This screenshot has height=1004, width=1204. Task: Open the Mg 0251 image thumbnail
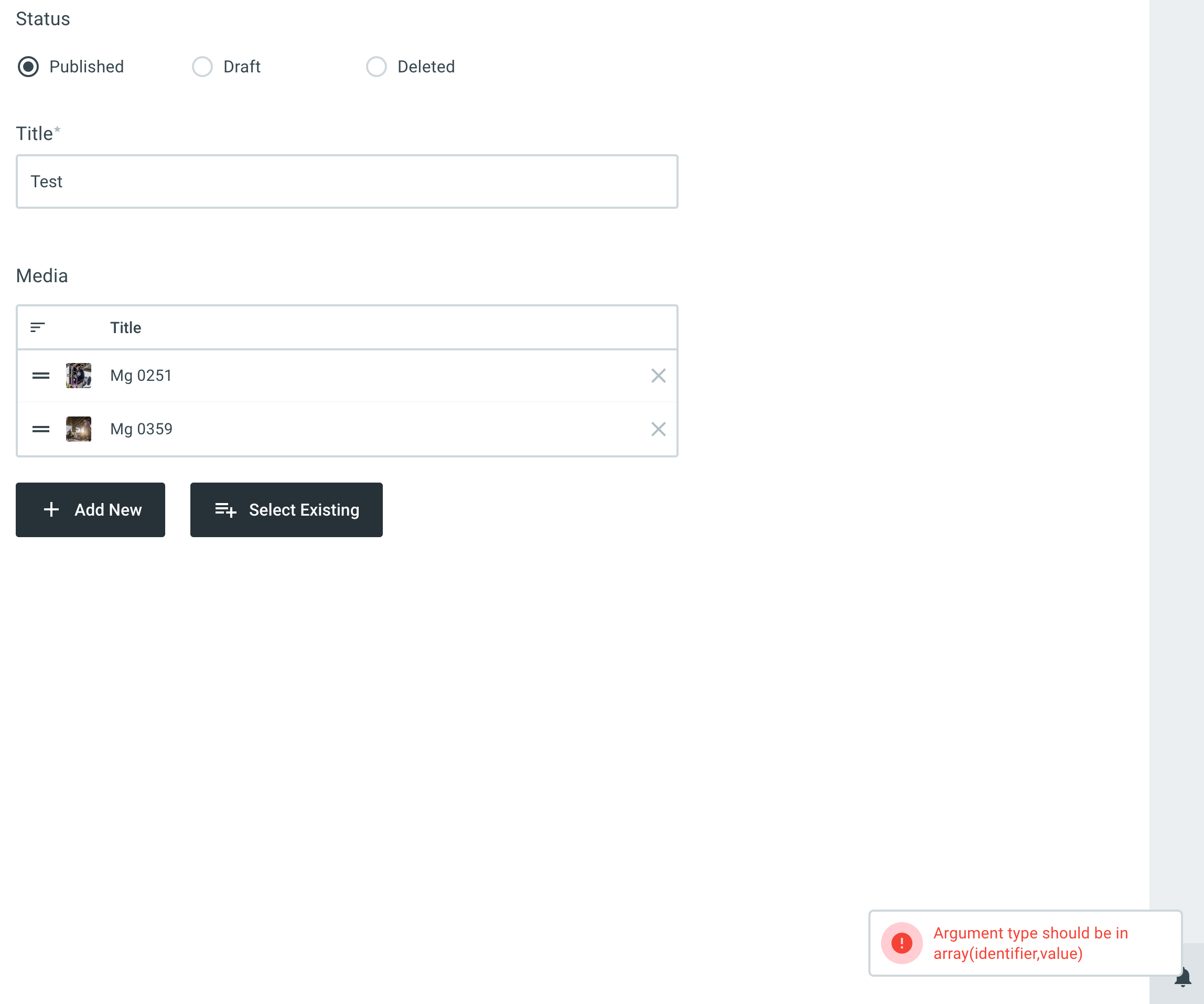pyautogui.click(x=79, y=376)
